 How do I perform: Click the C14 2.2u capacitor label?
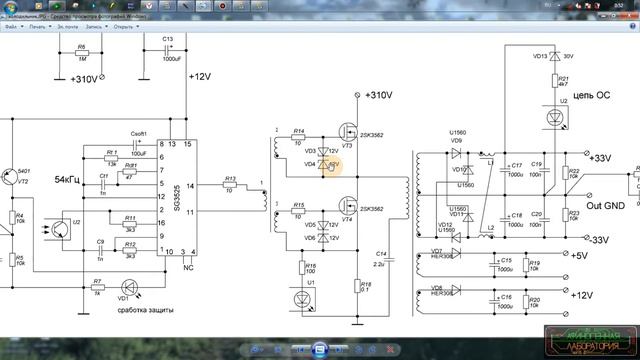380,259
